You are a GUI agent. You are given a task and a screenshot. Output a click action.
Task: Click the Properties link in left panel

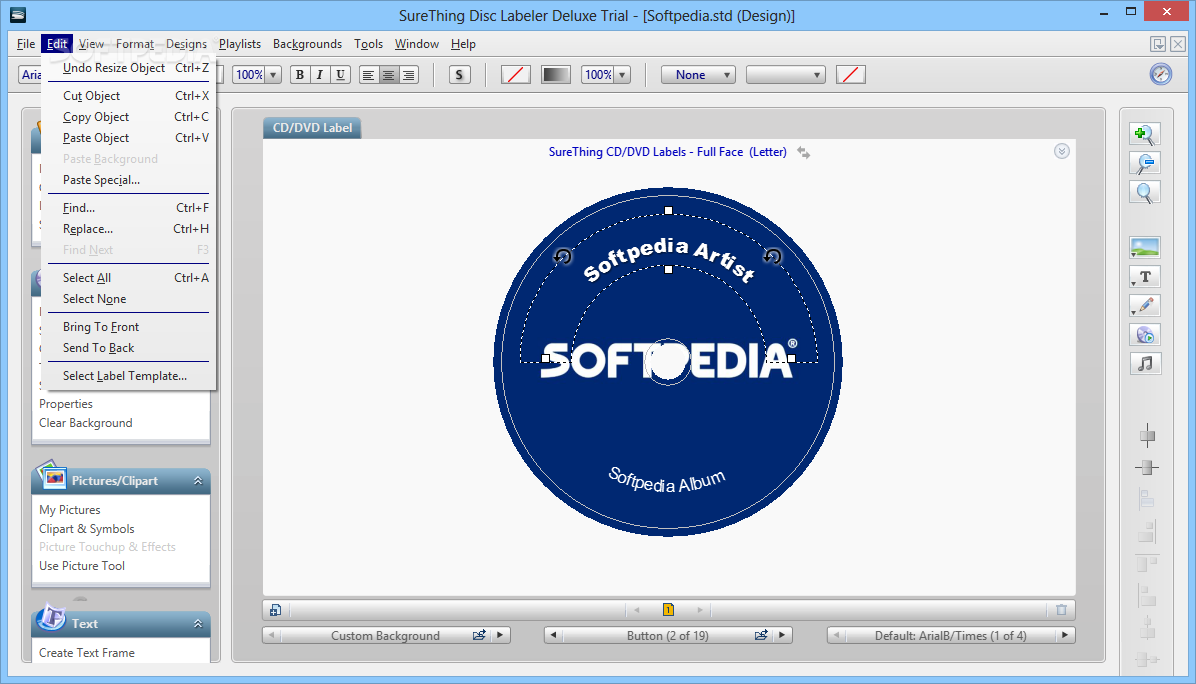[x=66, y=404]
